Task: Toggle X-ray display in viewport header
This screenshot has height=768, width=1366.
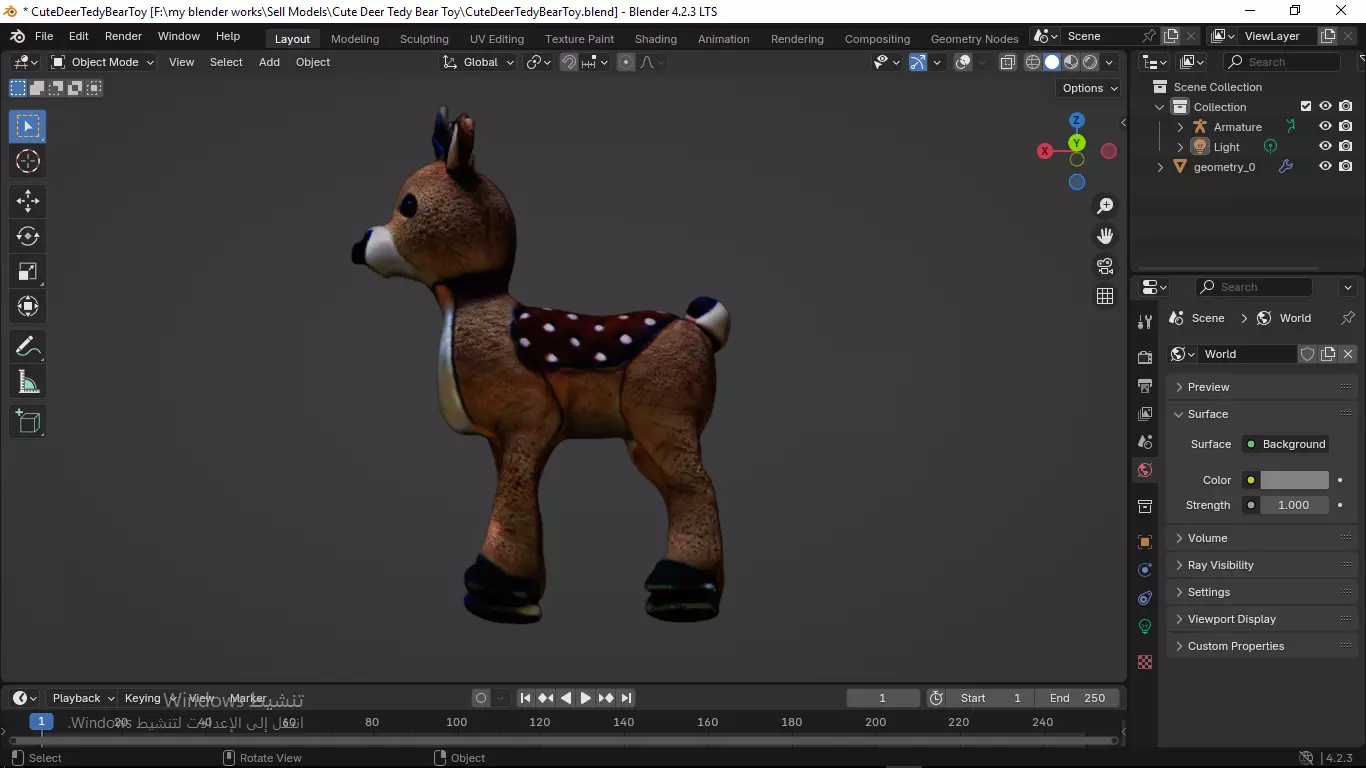Action: [x=1007, y=62]
